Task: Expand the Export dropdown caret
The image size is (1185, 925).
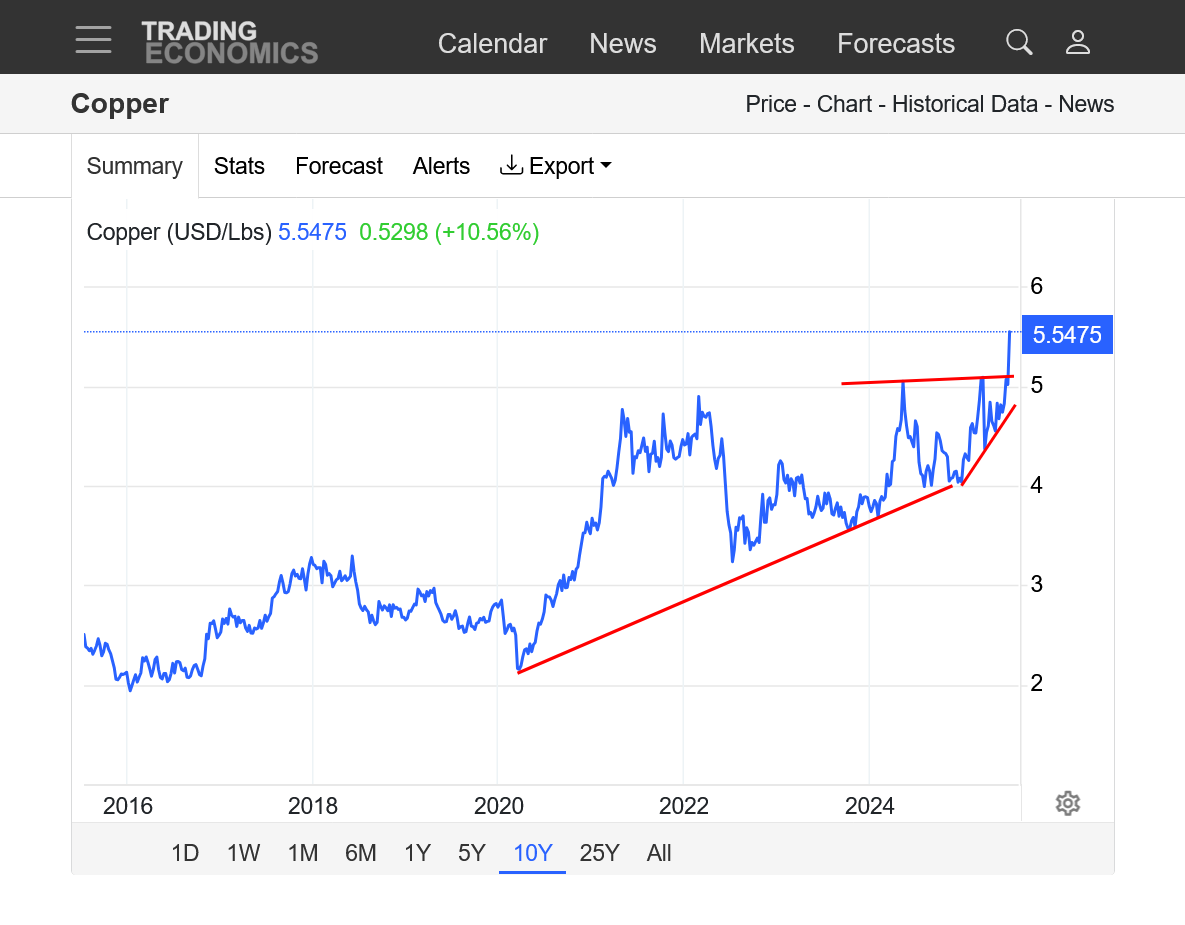Action: click(x=606, y=166)
